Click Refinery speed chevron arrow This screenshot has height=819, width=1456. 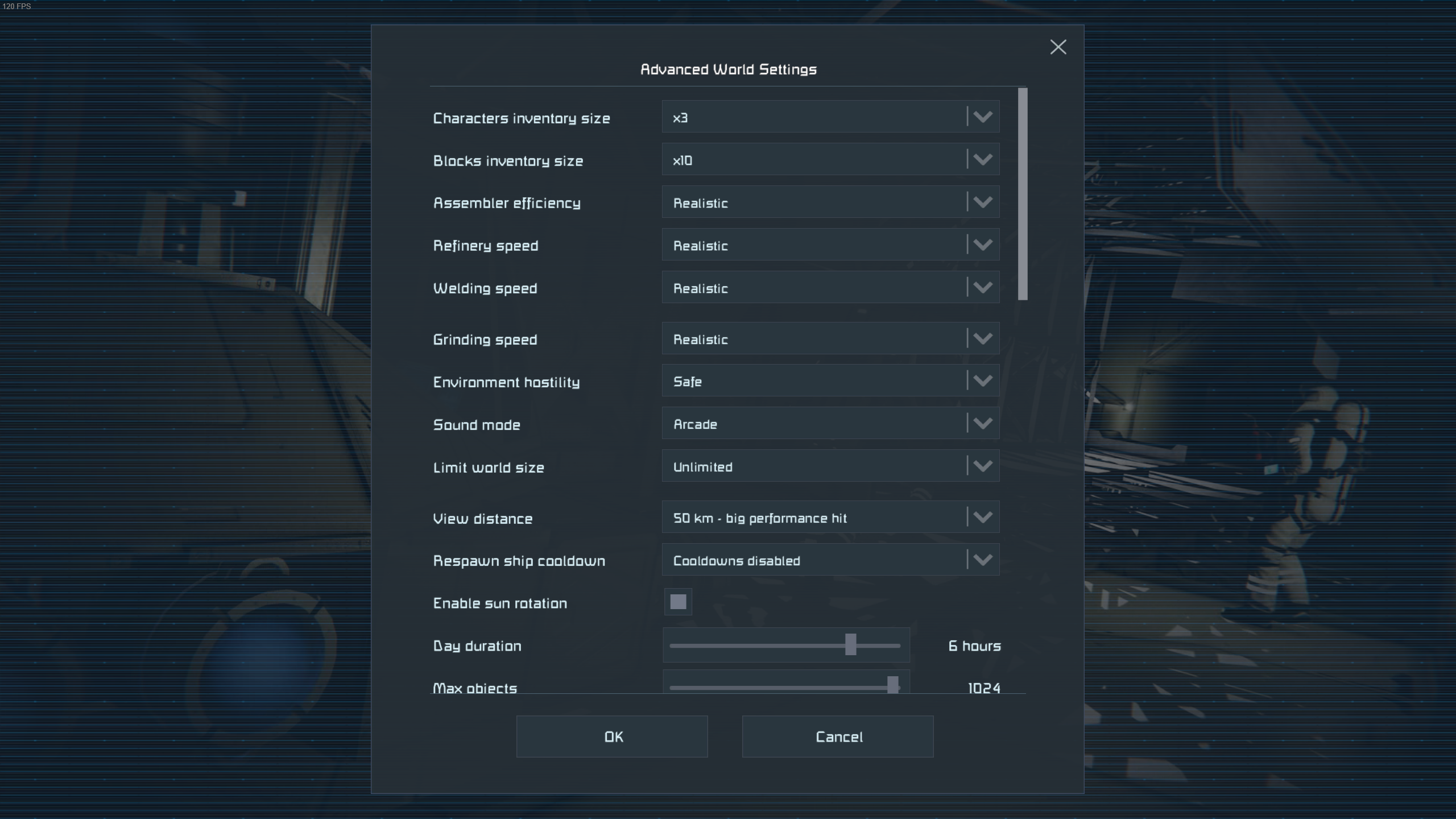tap(982, 245)
